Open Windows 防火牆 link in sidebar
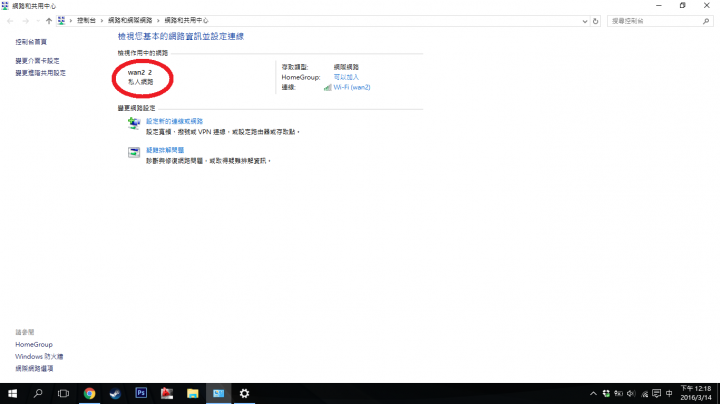720x404 pixels. pyautogui.click(x=39, y=356)
